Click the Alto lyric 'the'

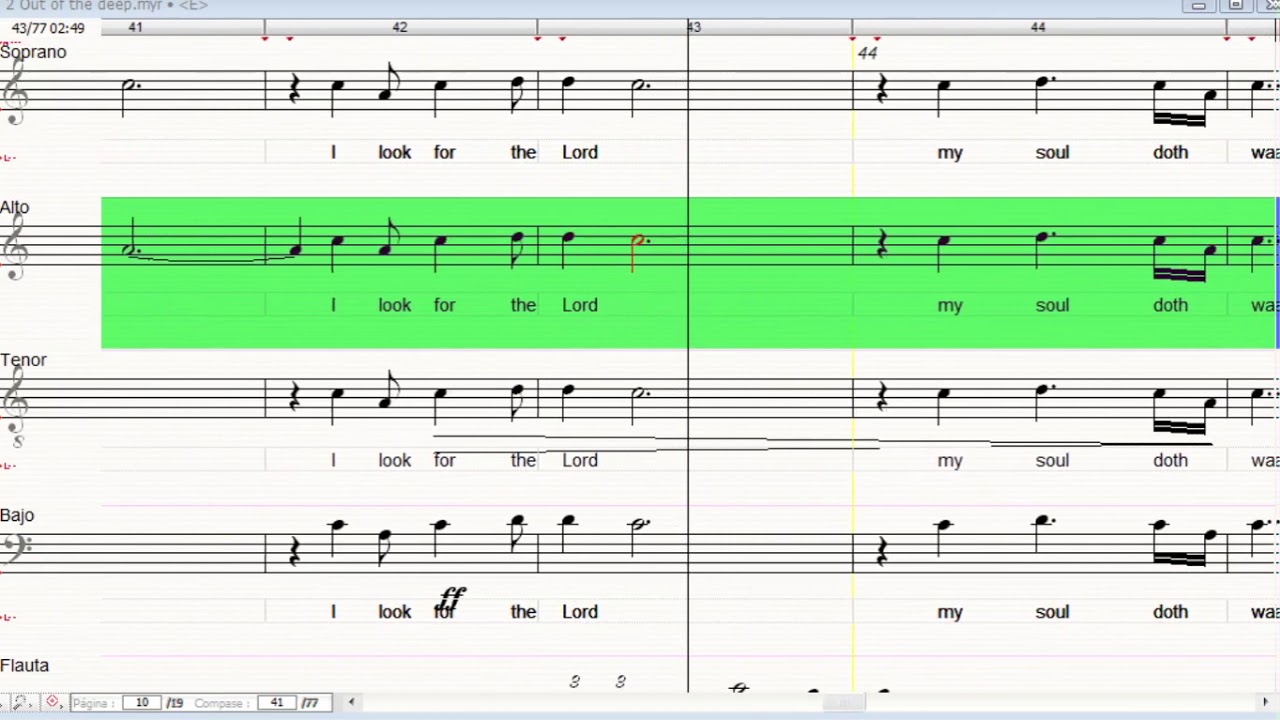[x=523, y=305]
